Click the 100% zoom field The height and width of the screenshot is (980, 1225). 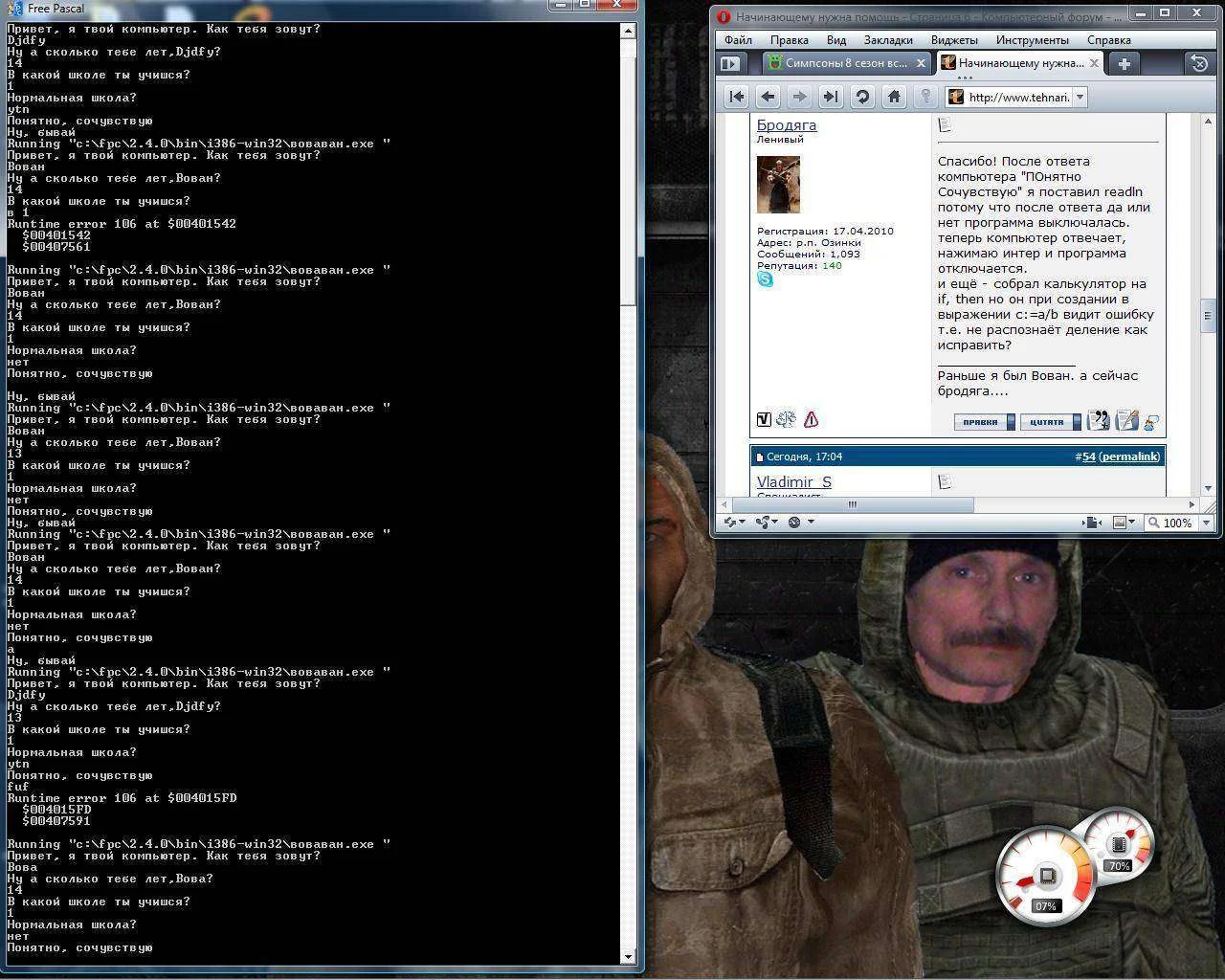[x=1170, y=523]
